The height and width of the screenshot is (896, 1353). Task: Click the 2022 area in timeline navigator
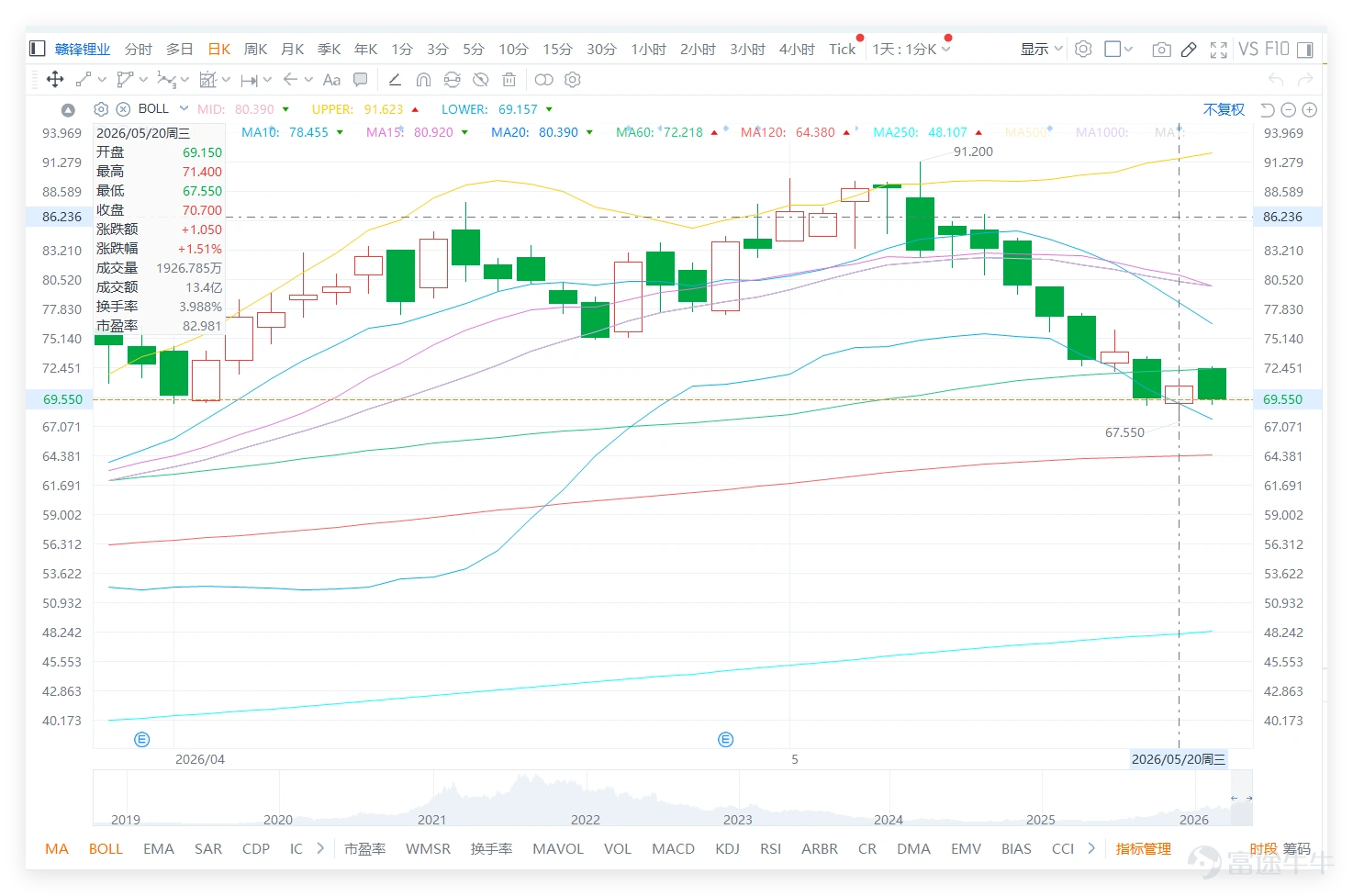(x=585, y=819)
